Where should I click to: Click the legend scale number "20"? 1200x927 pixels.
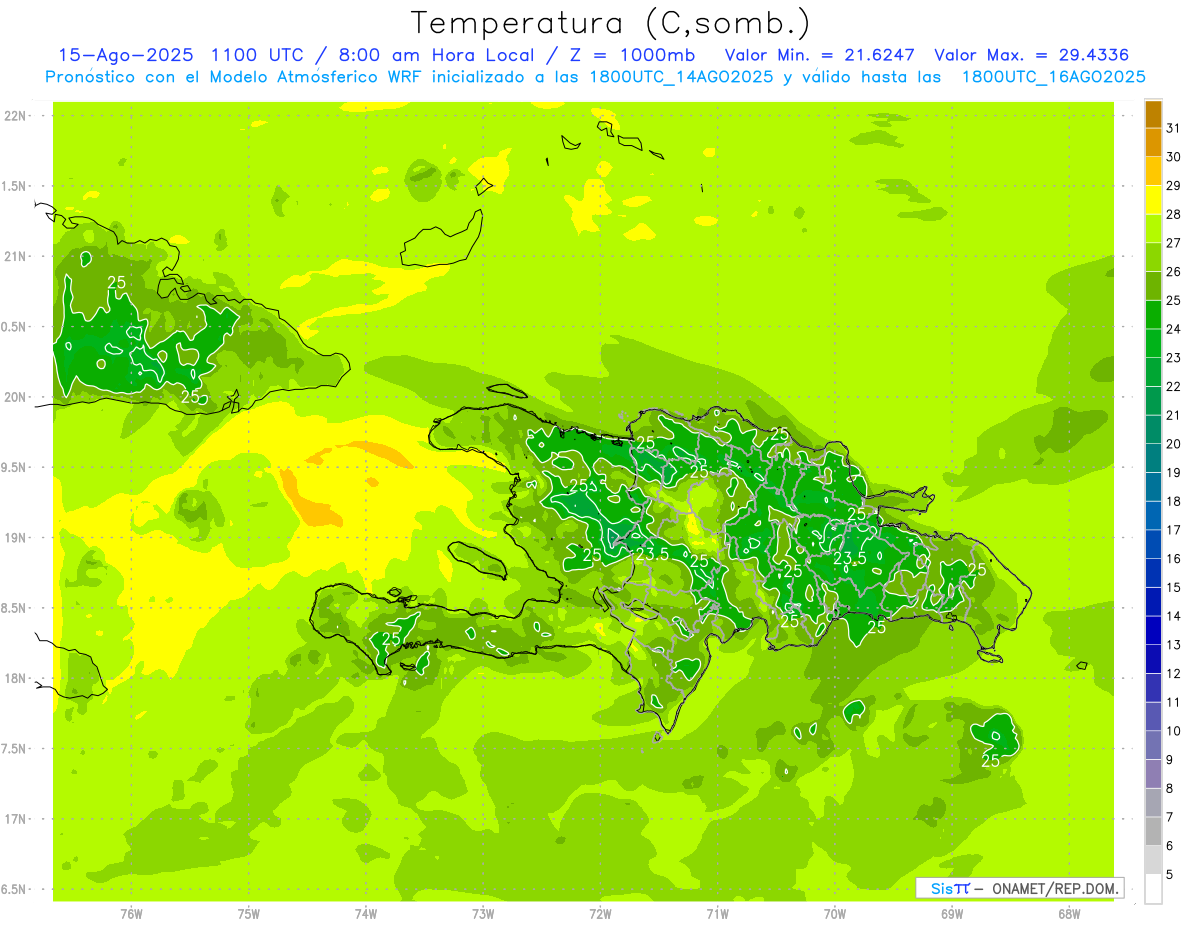pos(1174,444)
